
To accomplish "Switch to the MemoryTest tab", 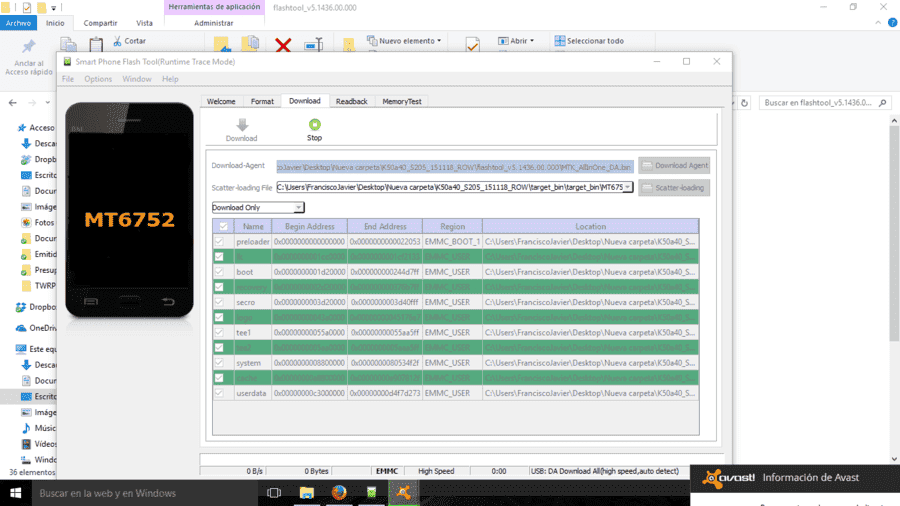I will click(x=402, y=102).
